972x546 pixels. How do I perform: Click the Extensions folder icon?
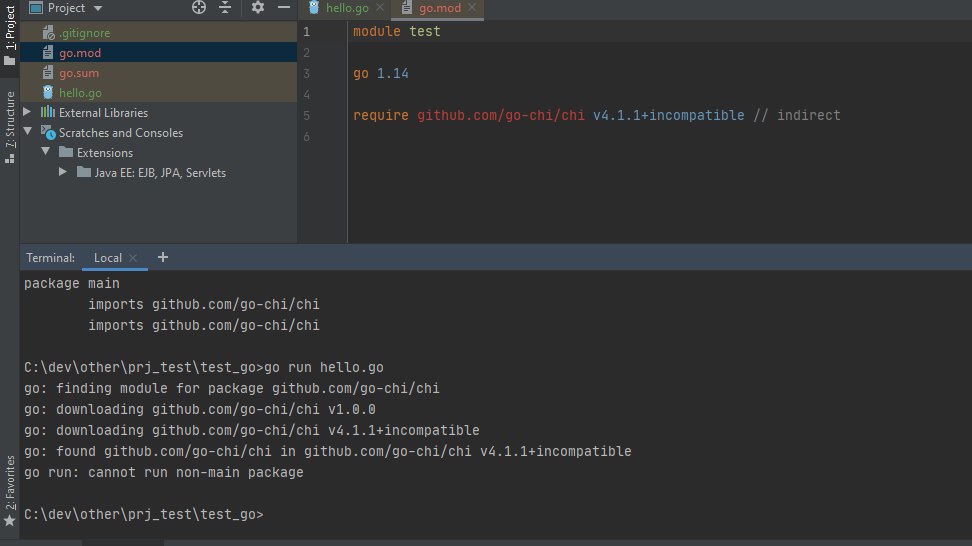[66, 152]
